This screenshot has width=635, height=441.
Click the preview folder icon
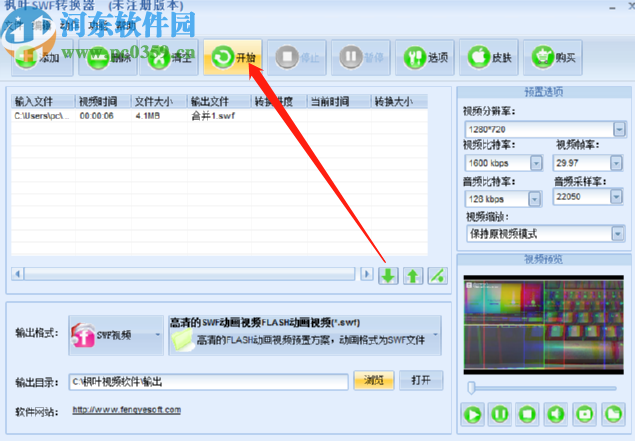pos(613,415)
